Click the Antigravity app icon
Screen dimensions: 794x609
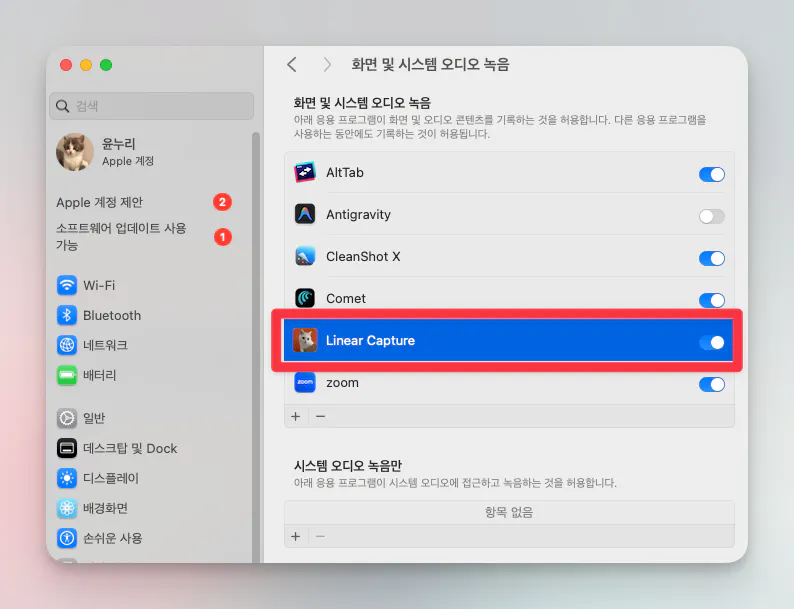coord(305,214)
